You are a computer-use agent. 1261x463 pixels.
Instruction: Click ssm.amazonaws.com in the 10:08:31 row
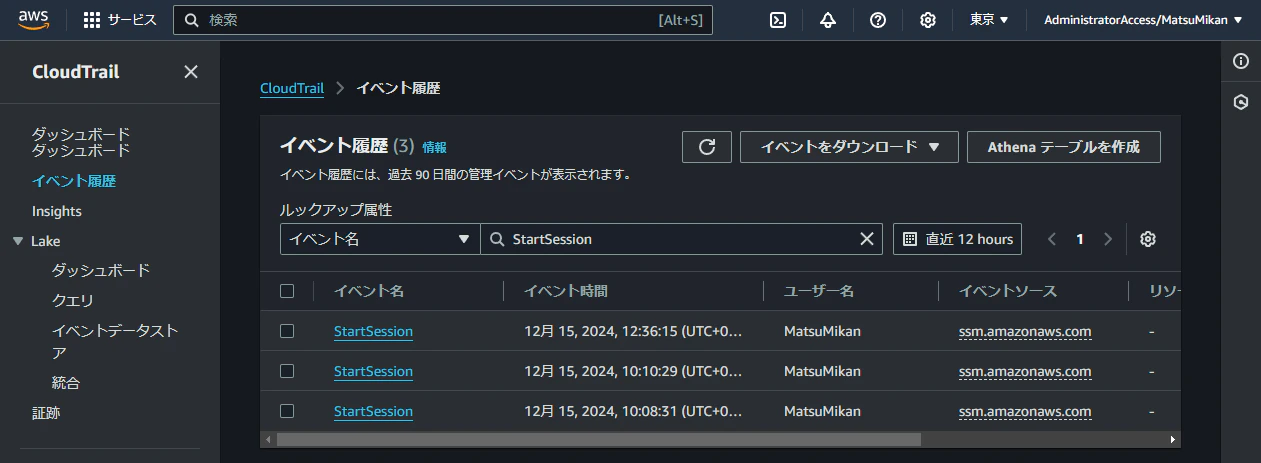click(1025, 411)
